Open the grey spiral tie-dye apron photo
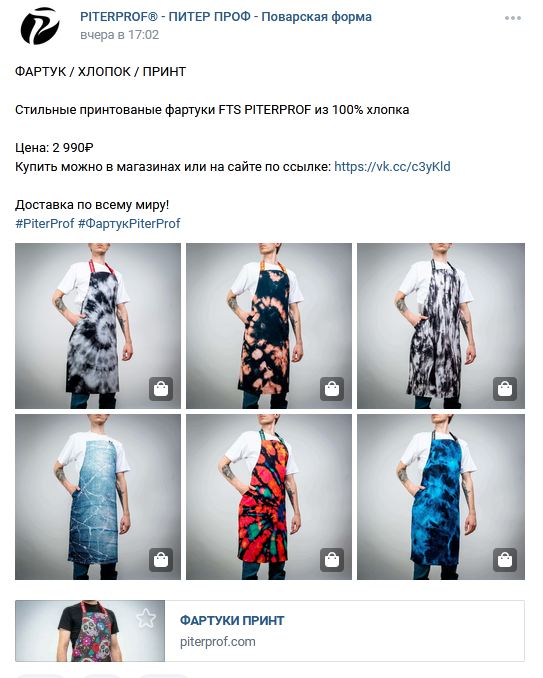This screenshot has width=543, height=678. tap(98, 326)
